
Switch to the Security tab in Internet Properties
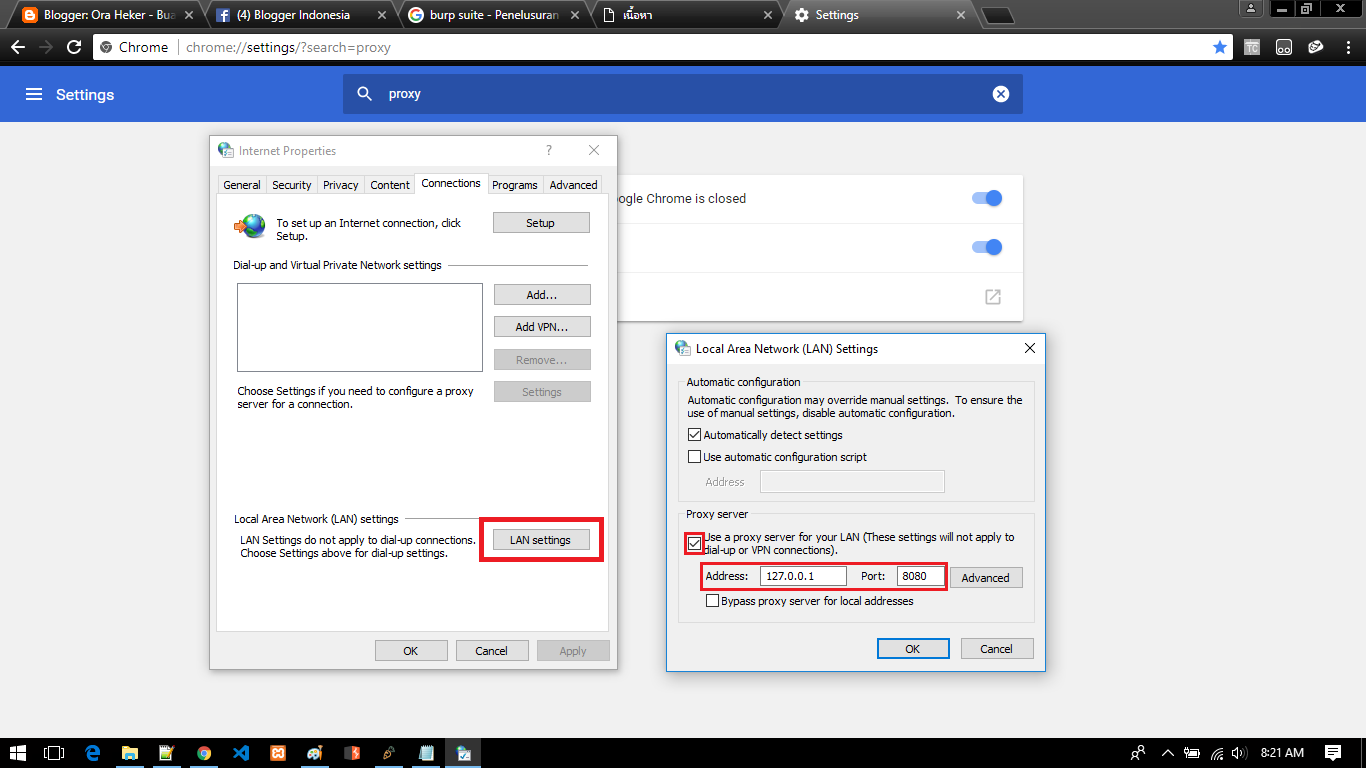(x=291, y=184)
